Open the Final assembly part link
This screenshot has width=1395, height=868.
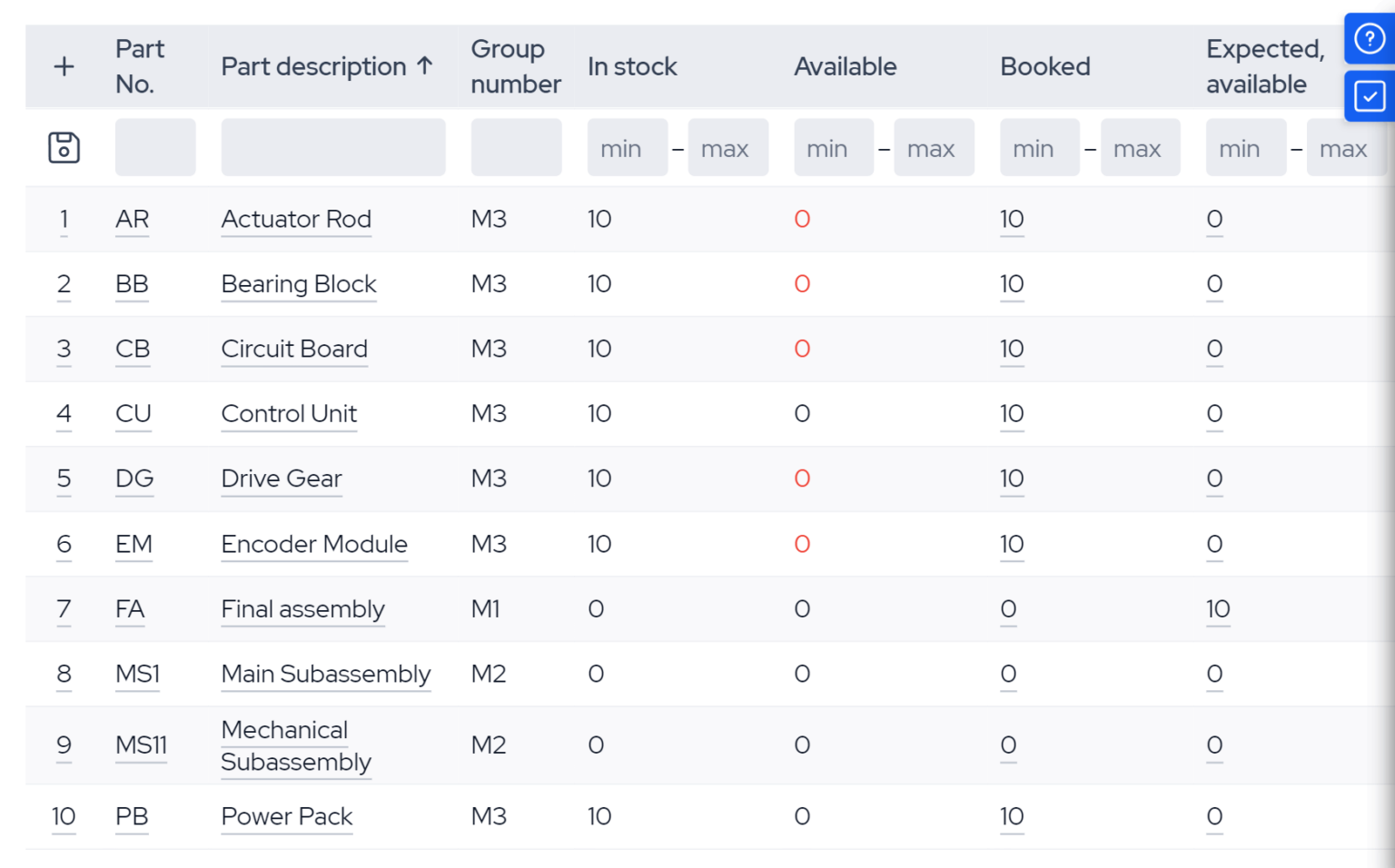302,608
